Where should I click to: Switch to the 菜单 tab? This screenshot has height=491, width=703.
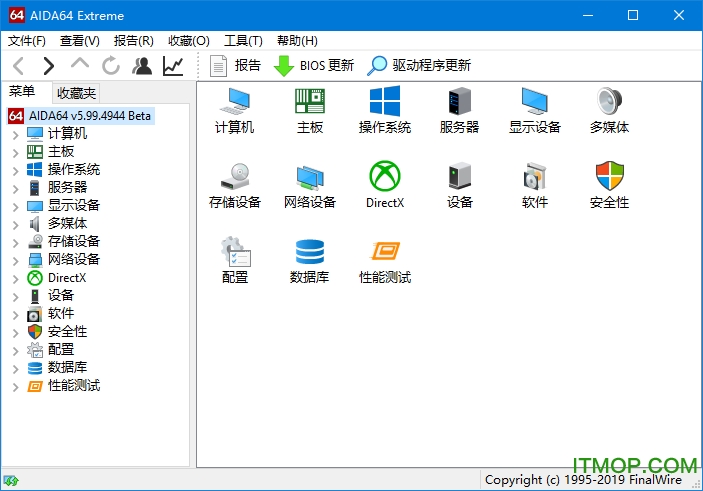pyautogui.click(x=22, y=92)
